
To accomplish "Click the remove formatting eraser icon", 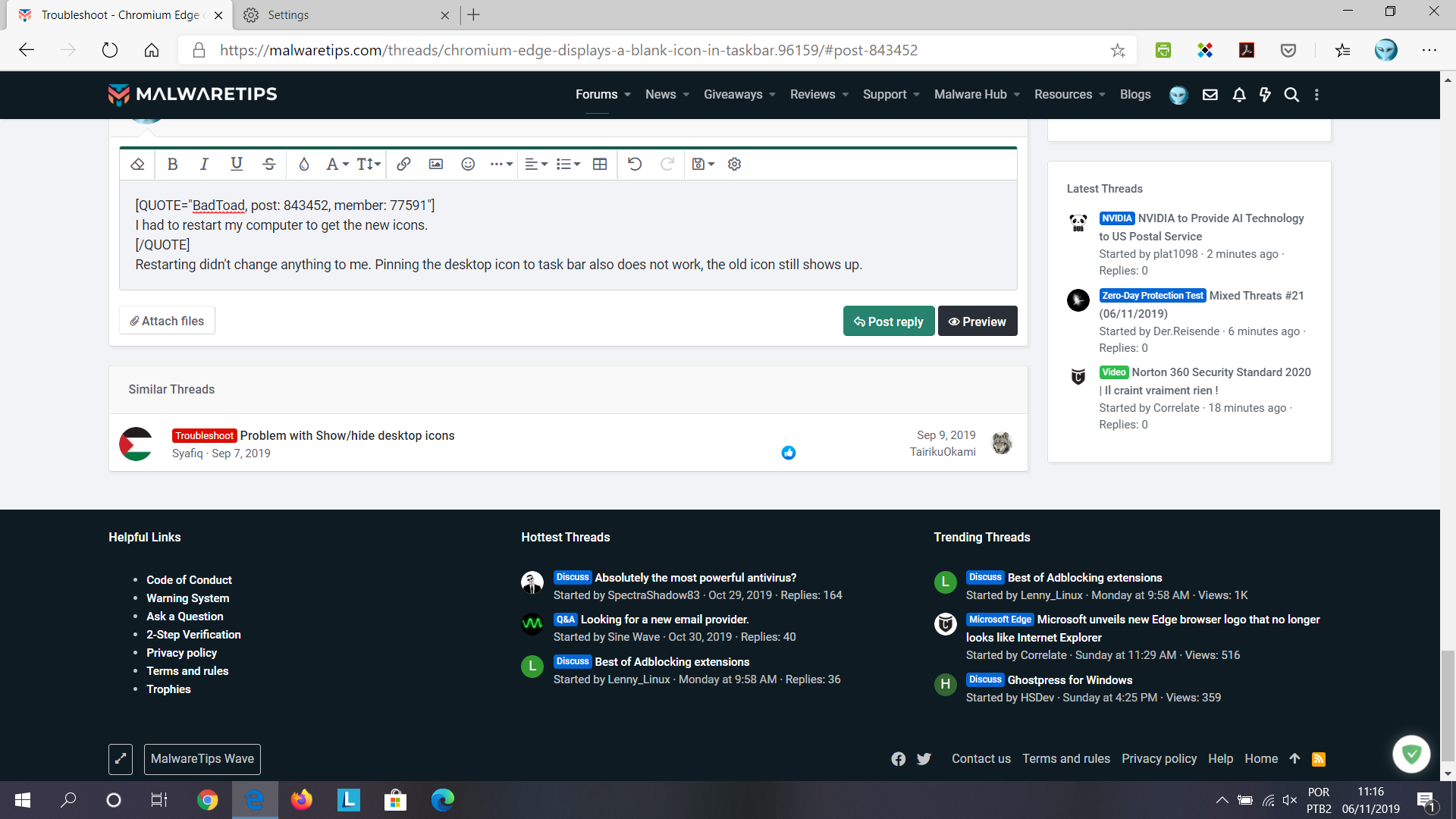I will [x=137, y=164].
